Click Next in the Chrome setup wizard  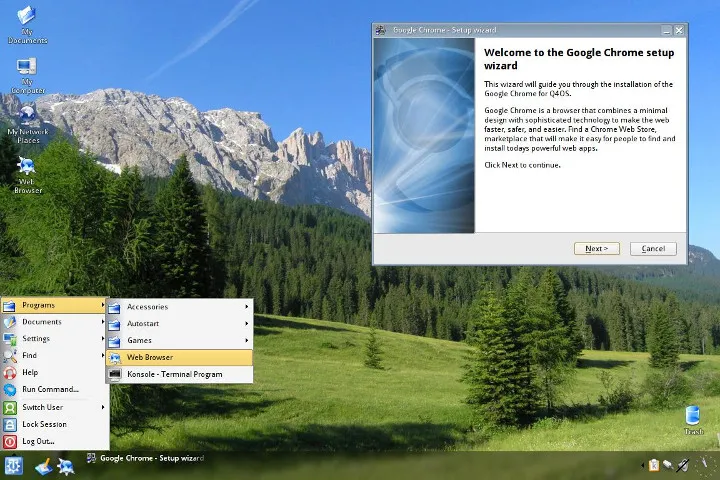596,248
